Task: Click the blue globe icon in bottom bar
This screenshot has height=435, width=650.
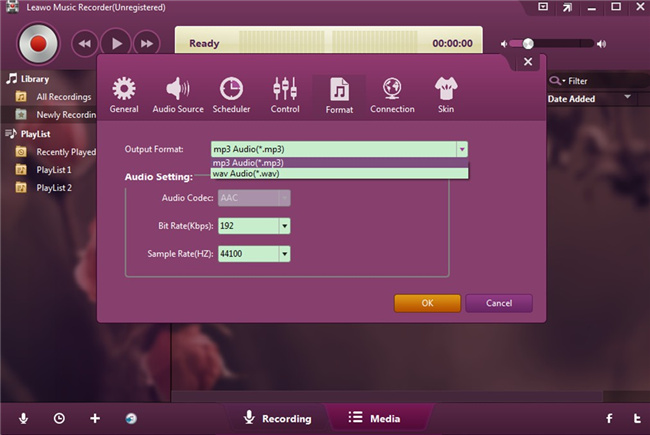Action: (x=131, y=418)
